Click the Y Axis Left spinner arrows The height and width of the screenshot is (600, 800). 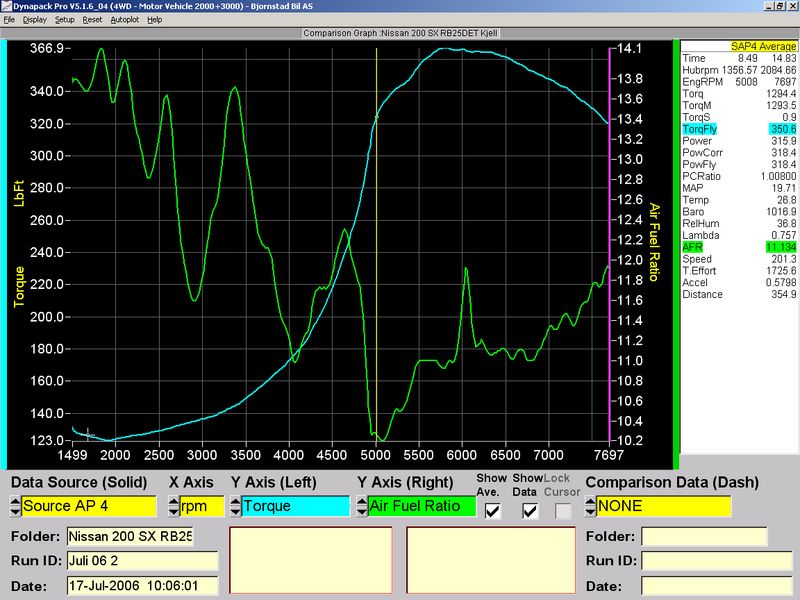pos(235,506)
